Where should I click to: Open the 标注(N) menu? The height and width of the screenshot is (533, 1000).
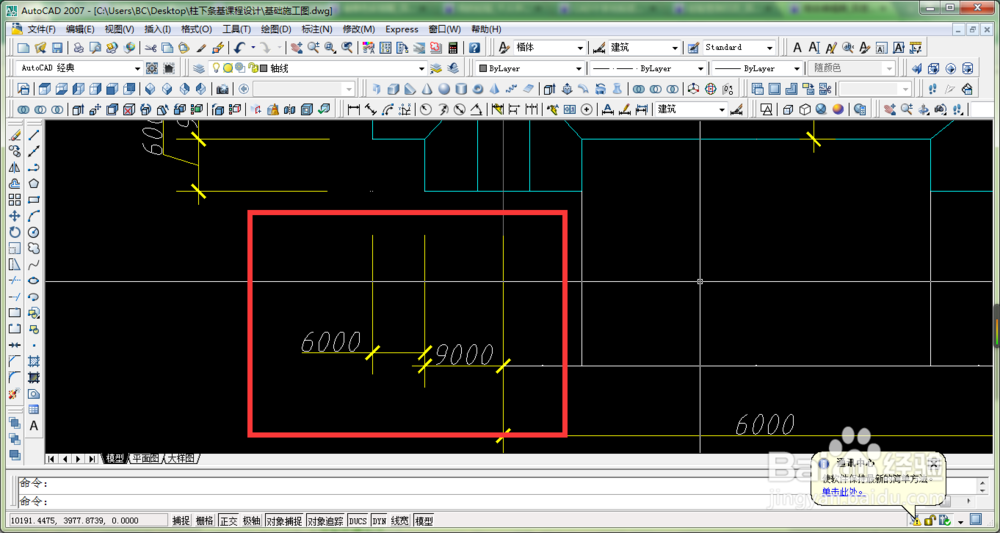pyautogui.click(x=317, y=29)
